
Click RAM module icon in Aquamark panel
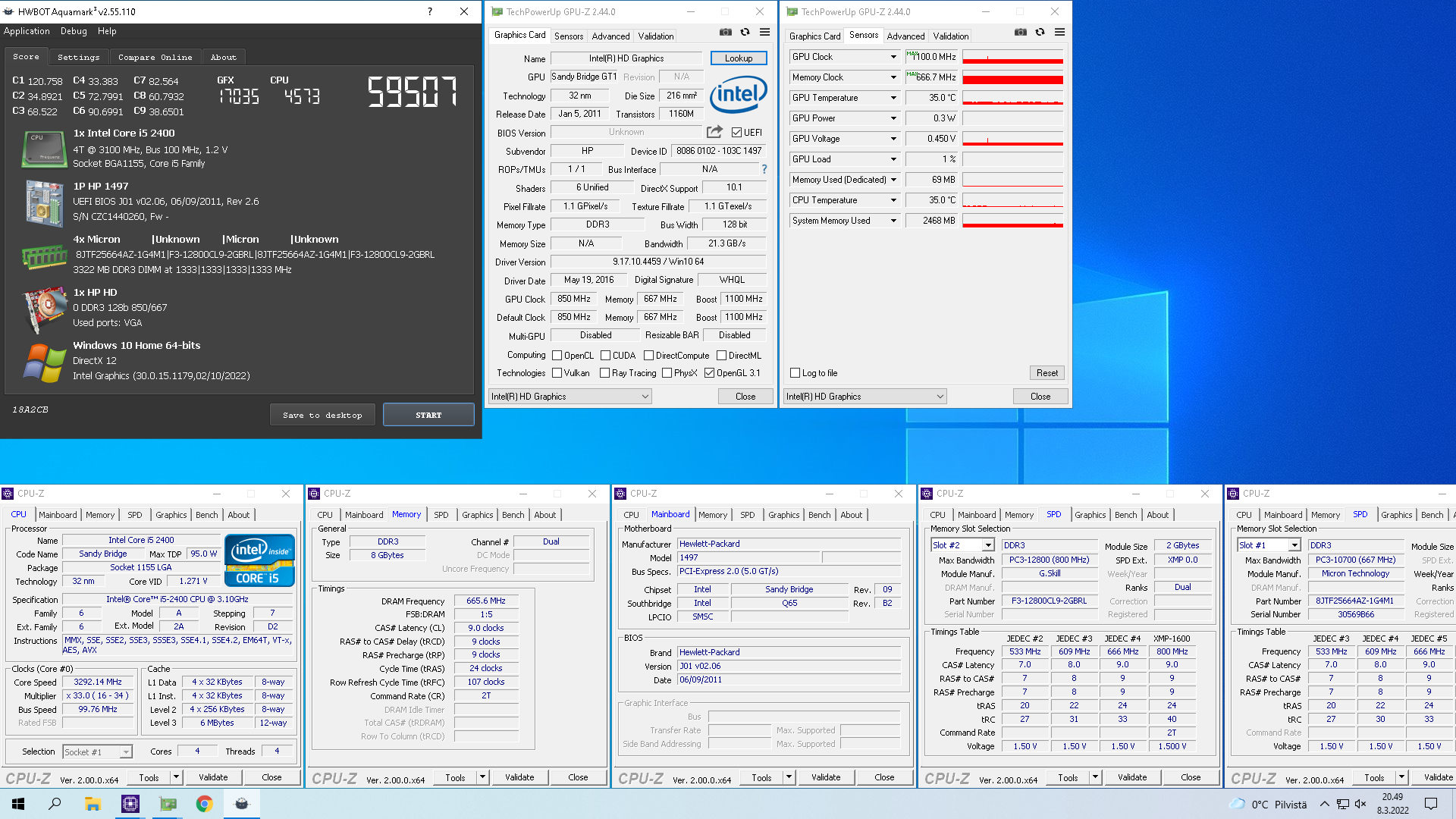[x=45, y=257]
